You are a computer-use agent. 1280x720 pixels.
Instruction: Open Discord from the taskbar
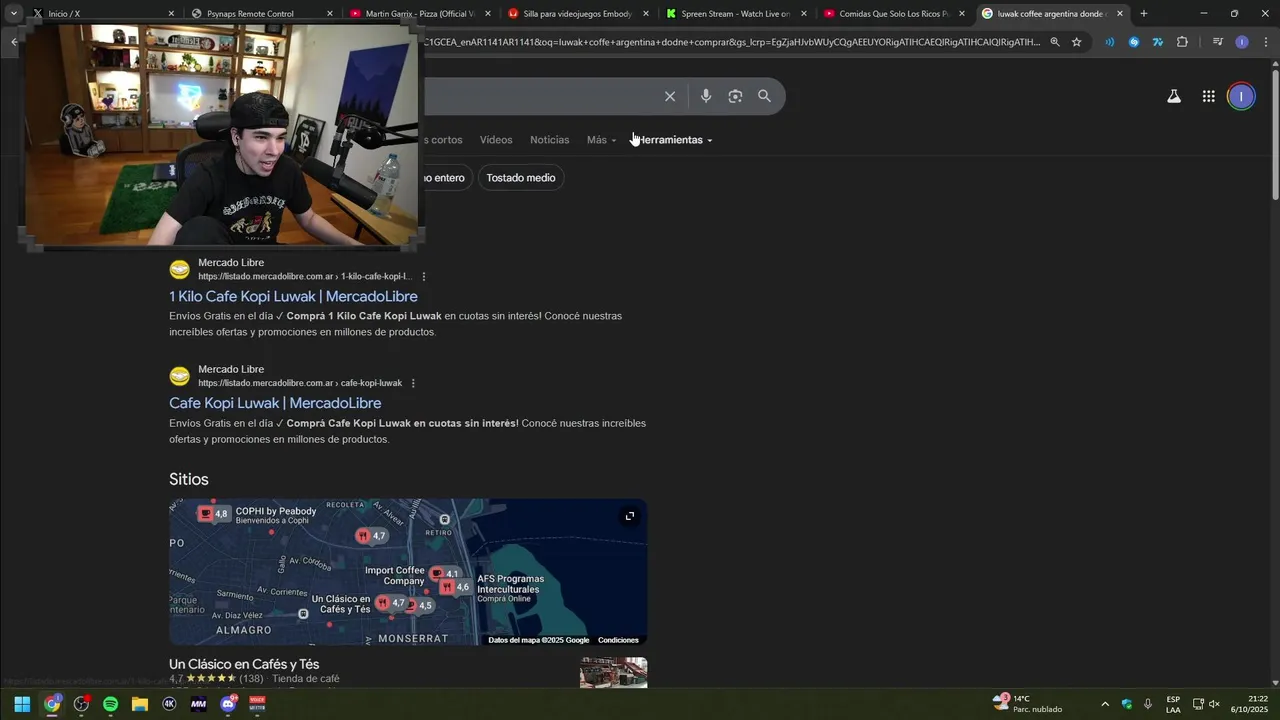click(x=228, y=704)
